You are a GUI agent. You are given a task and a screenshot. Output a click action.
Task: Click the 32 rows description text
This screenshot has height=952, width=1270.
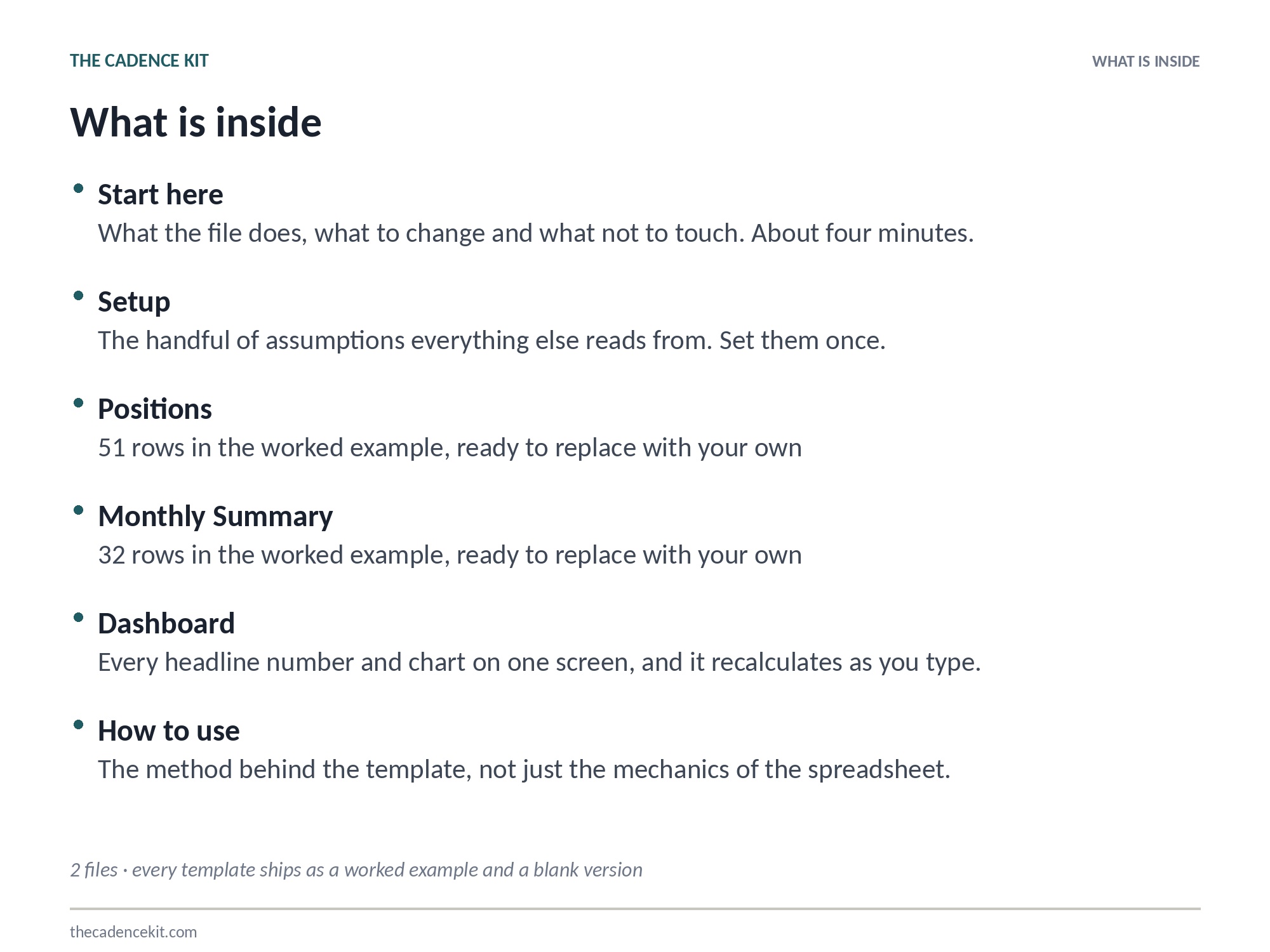point(450,555)
